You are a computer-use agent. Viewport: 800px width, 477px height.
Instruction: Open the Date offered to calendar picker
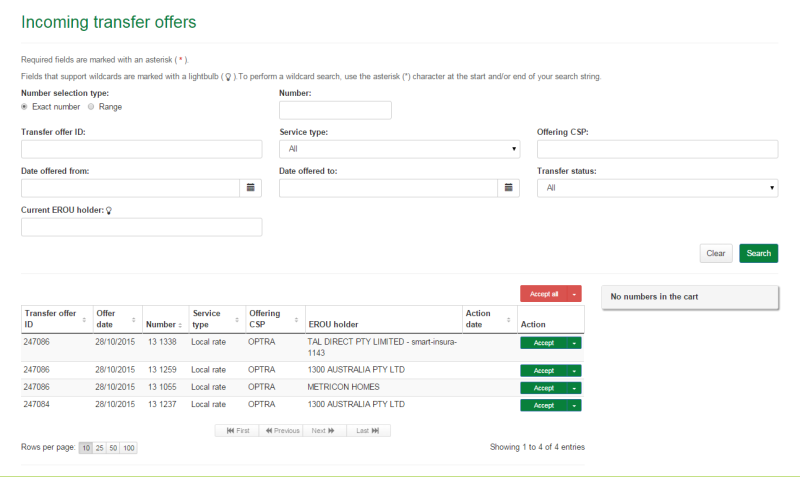[x=509, y=188]
